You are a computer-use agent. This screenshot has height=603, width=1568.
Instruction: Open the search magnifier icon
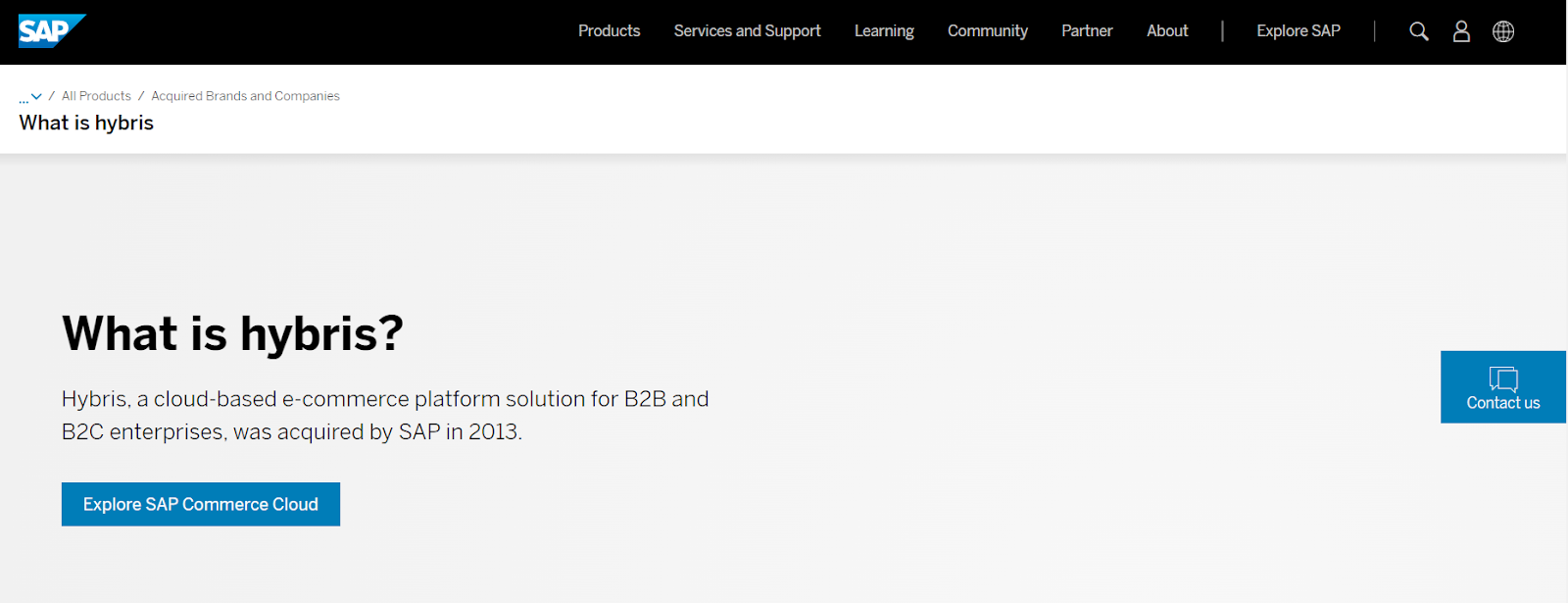1418,31
